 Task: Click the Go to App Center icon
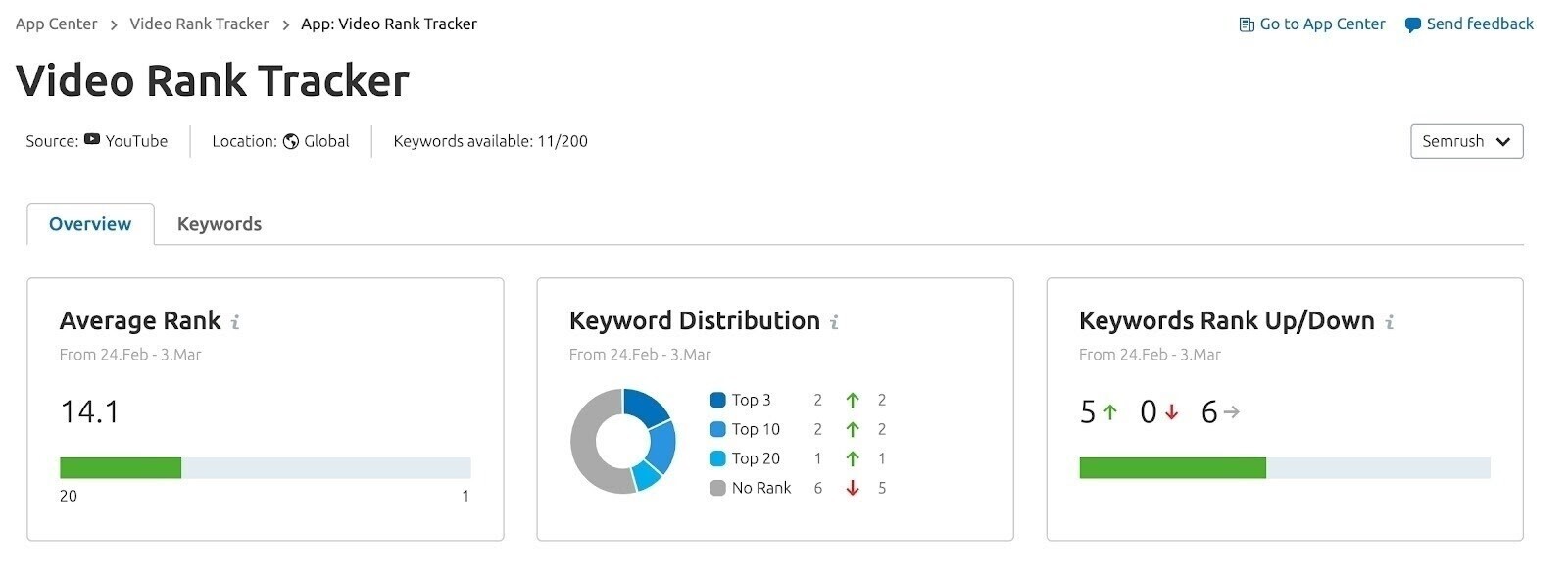(x=1246, y=24)
